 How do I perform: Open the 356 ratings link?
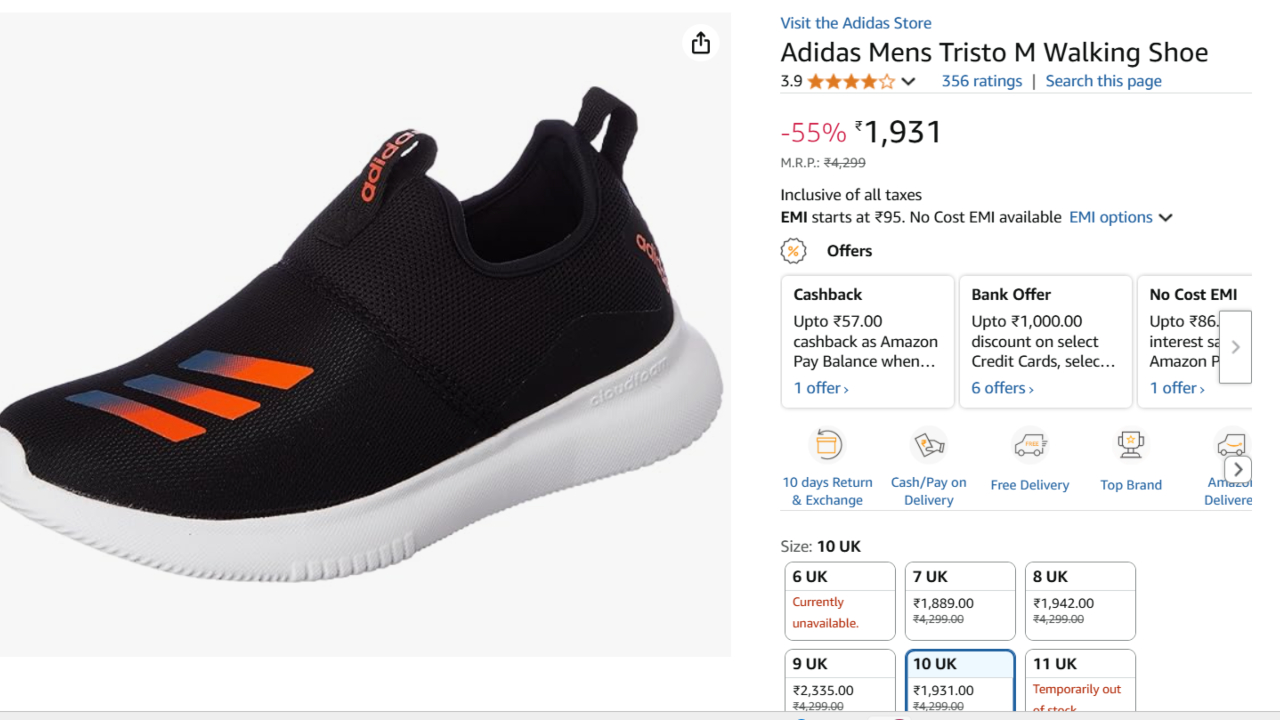click(981, 81)
